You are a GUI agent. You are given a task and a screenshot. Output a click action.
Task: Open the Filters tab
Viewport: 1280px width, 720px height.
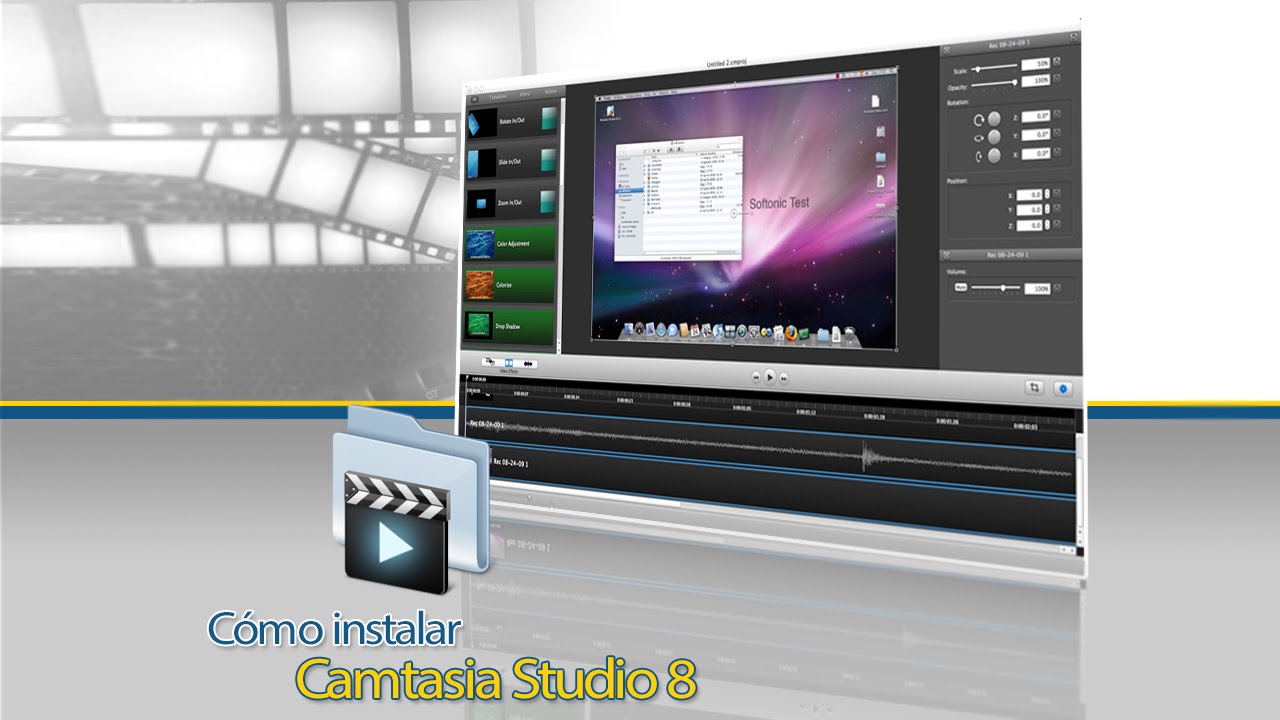(524, 95)
